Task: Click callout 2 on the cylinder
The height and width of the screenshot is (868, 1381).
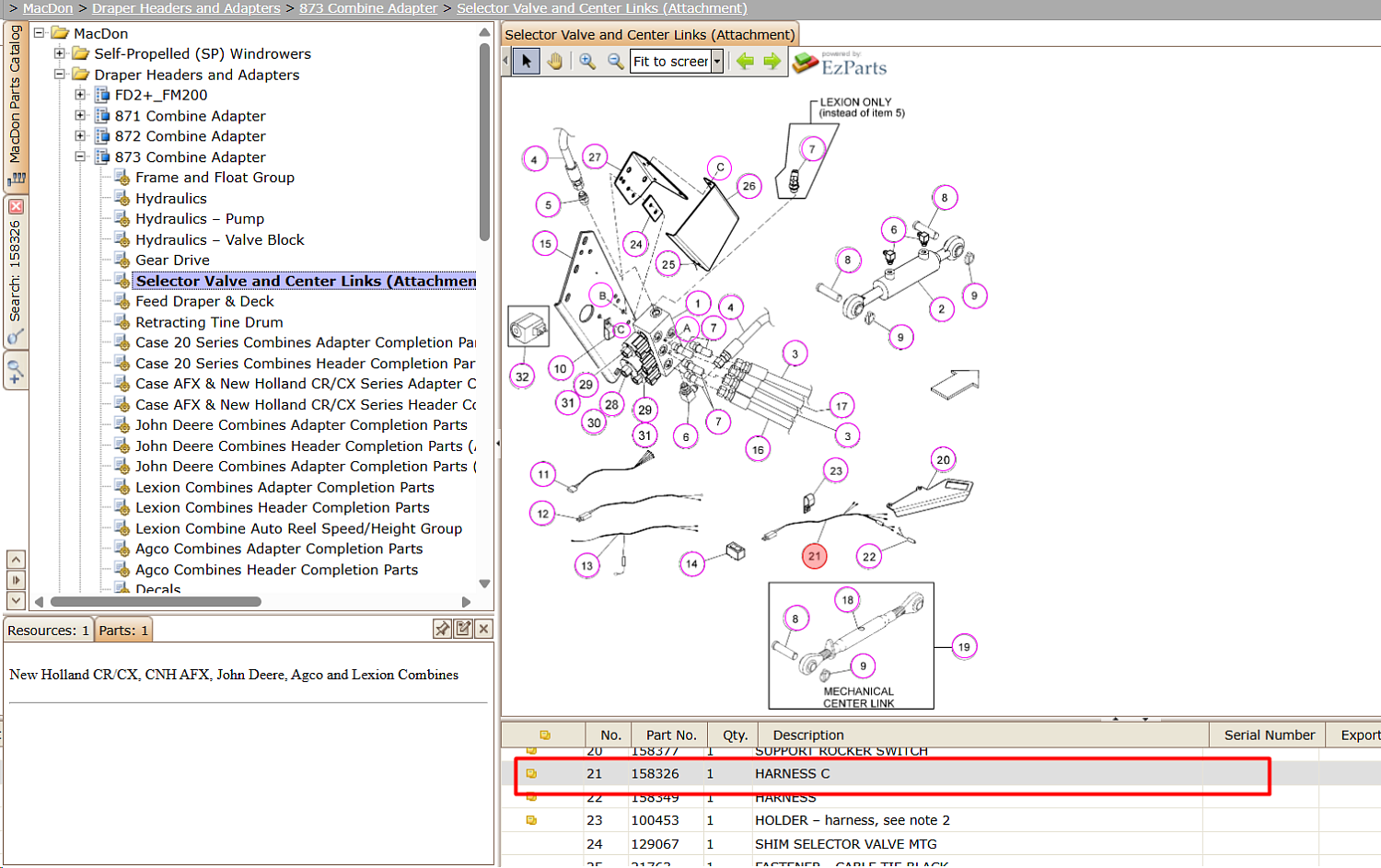Action: [x=941, y=309]
